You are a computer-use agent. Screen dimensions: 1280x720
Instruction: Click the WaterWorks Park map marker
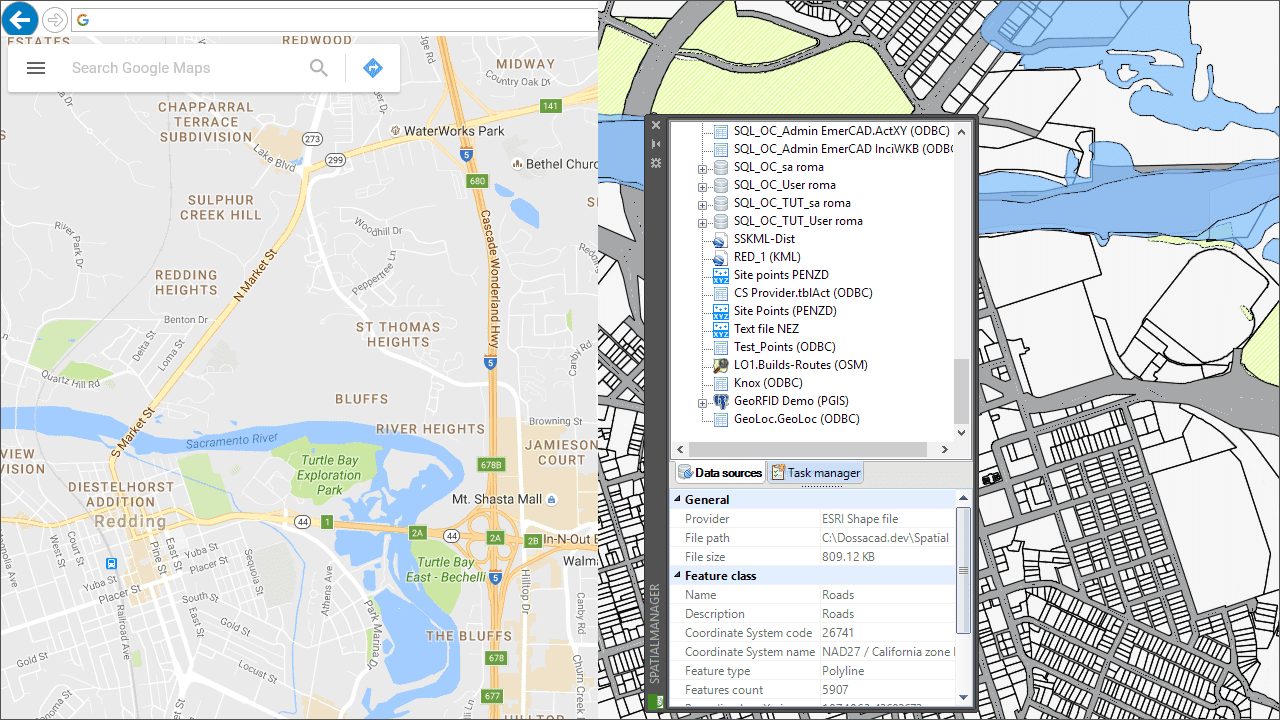396,131
